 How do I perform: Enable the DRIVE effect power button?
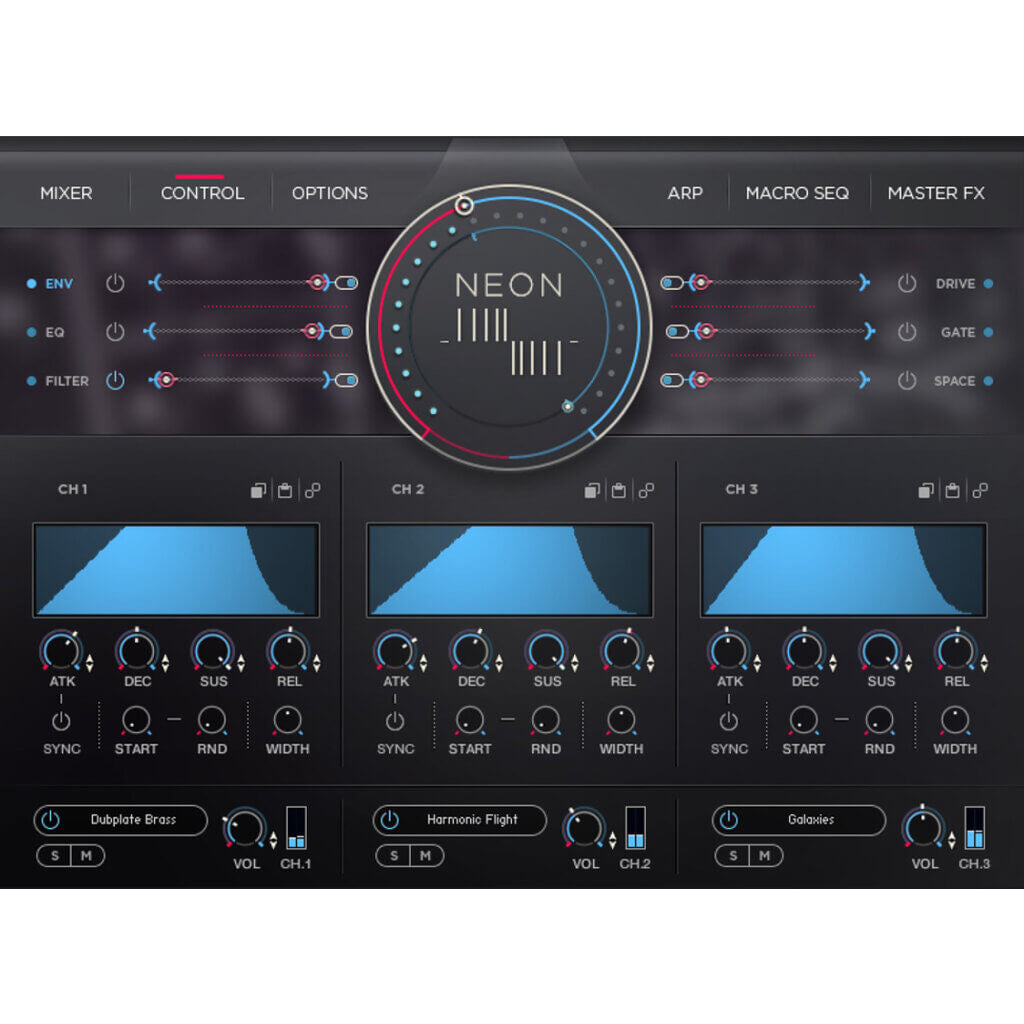(x=909, y=284)
